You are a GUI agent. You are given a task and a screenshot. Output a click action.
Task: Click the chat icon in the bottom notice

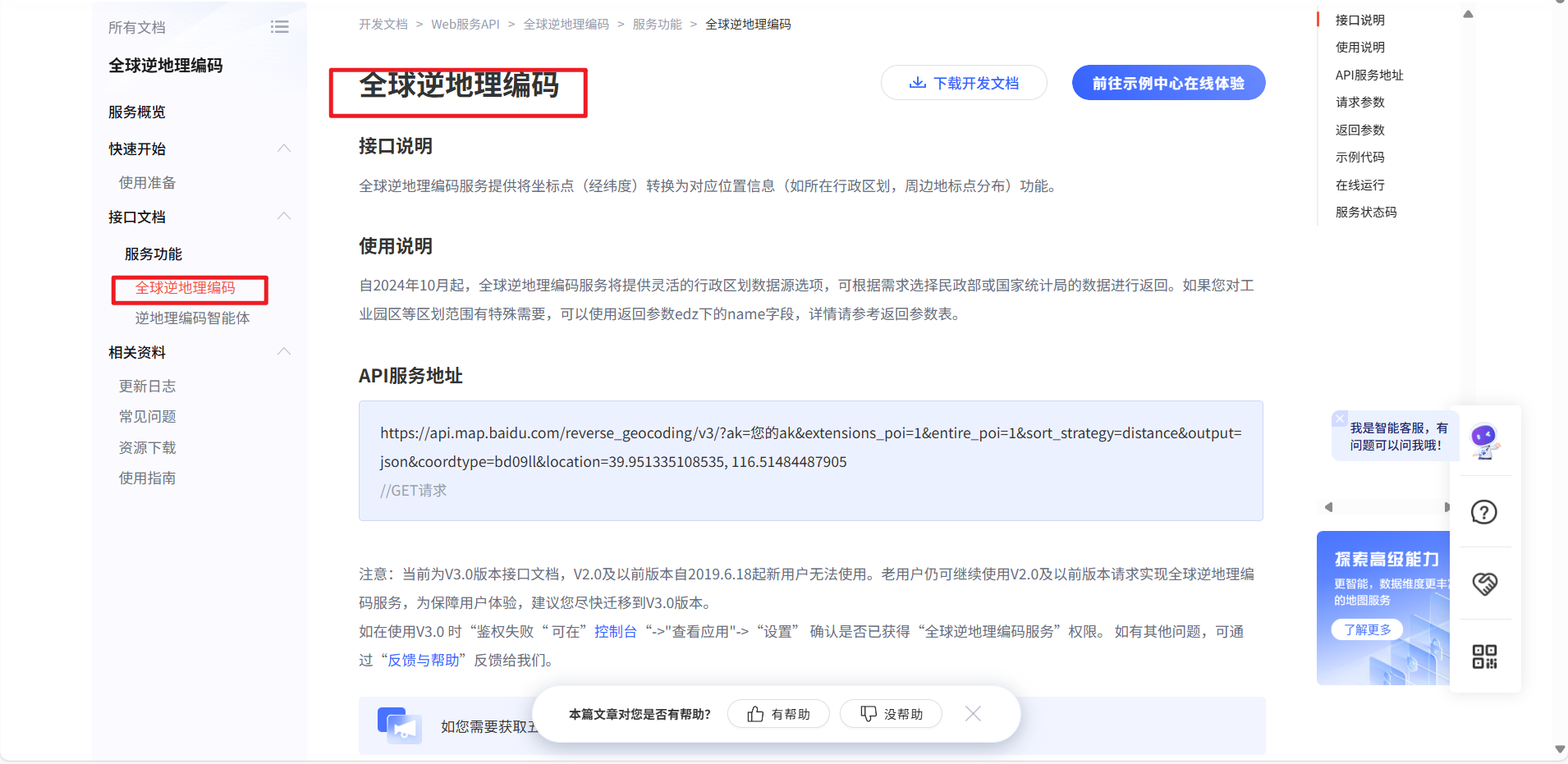pos(400,725)
